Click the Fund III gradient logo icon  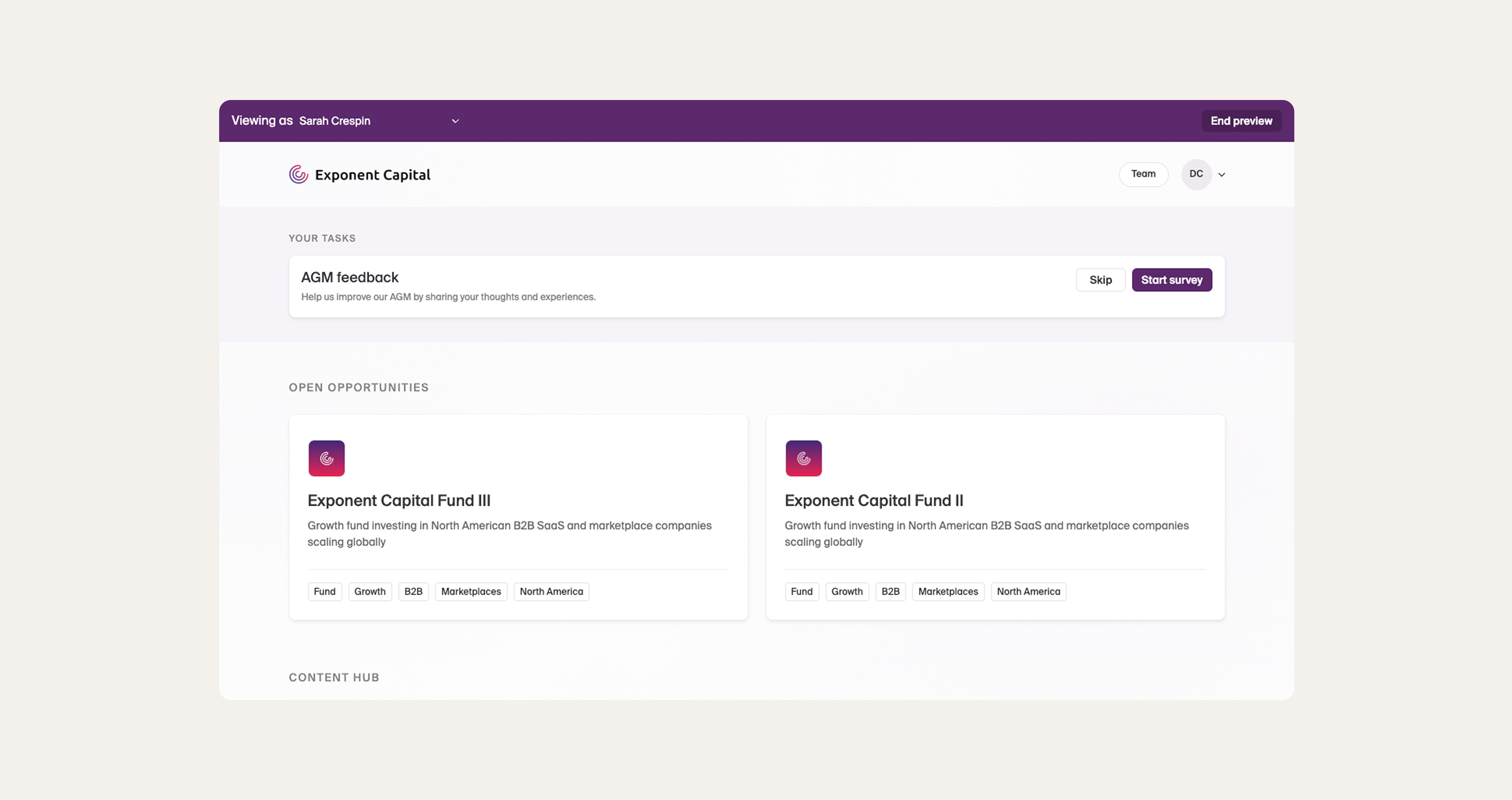point(326,459)
